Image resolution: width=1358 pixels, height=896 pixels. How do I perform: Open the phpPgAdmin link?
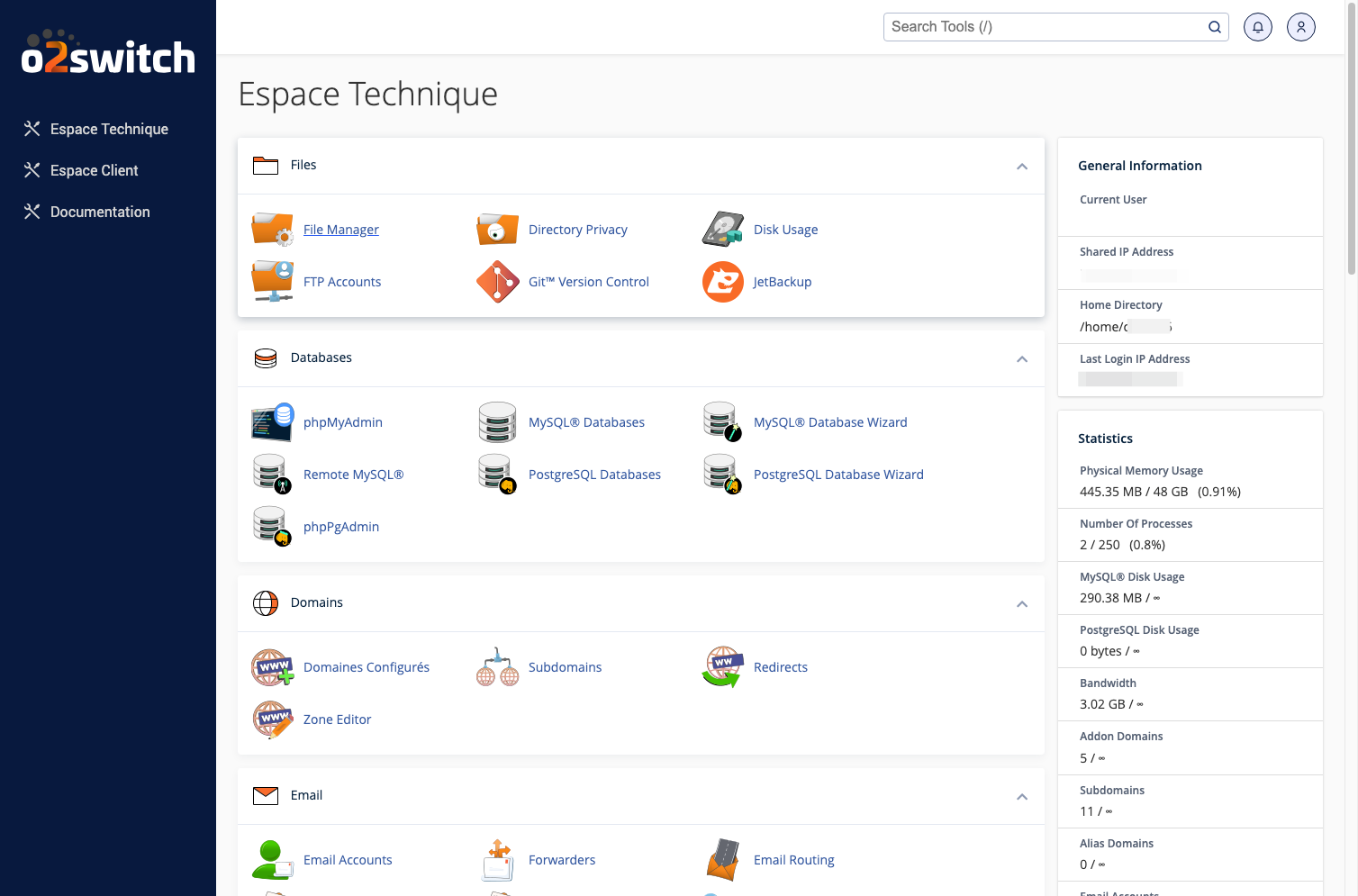click(x=341, y=527)
